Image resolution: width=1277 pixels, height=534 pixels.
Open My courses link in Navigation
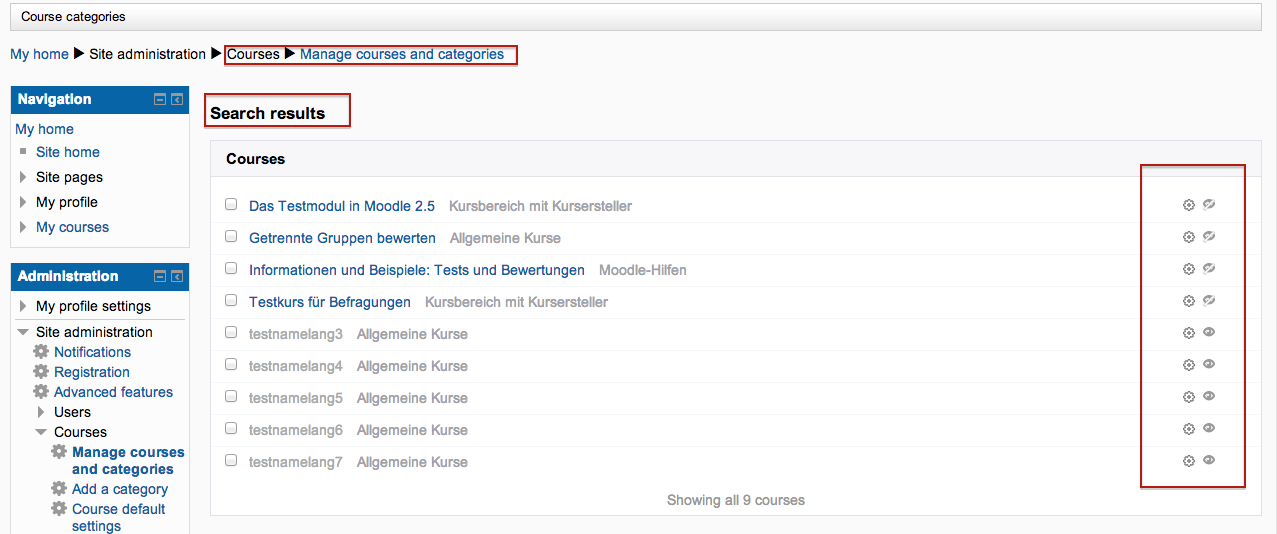coord(72,227)
